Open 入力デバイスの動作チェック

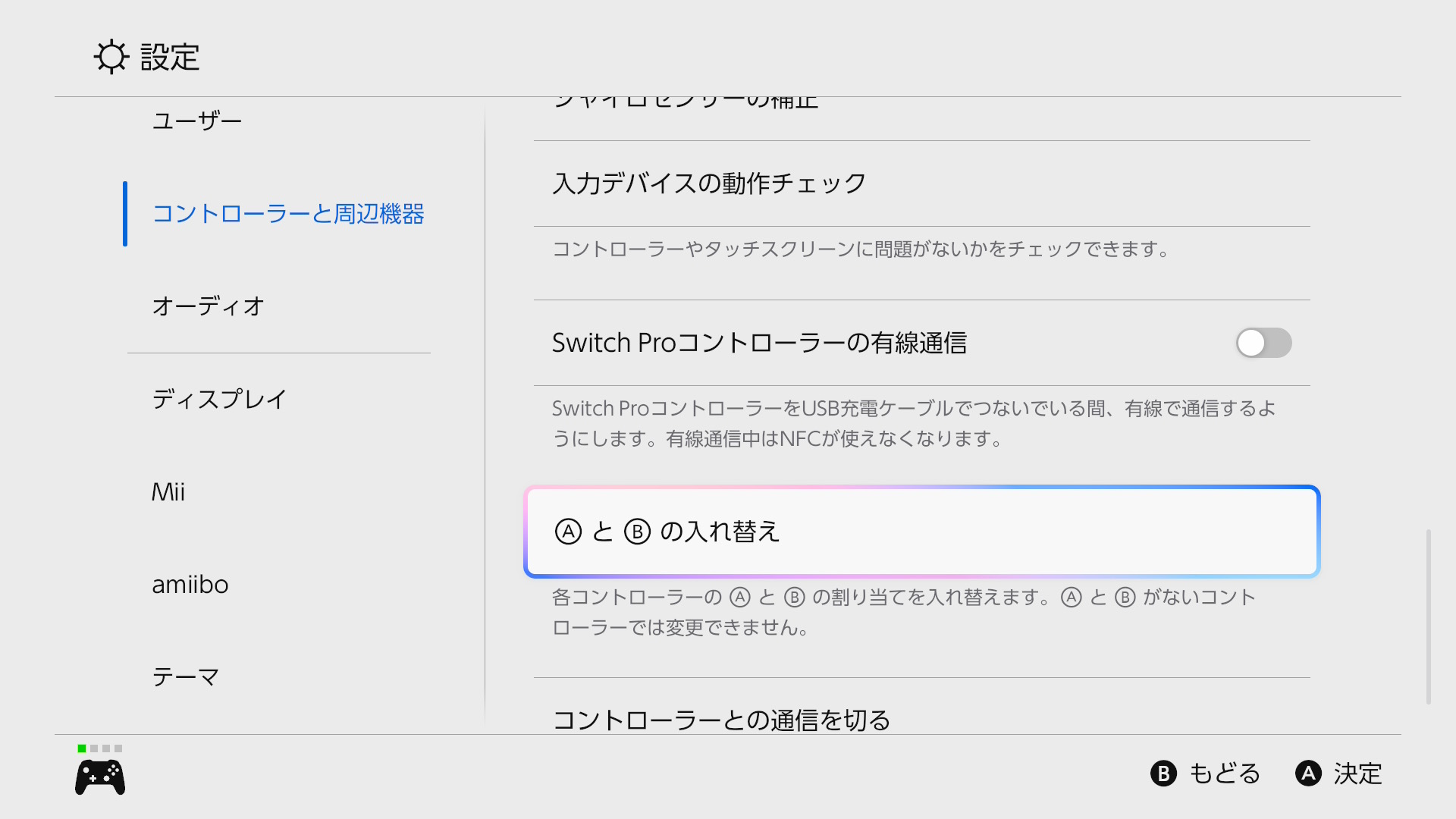tap(922, 184)
